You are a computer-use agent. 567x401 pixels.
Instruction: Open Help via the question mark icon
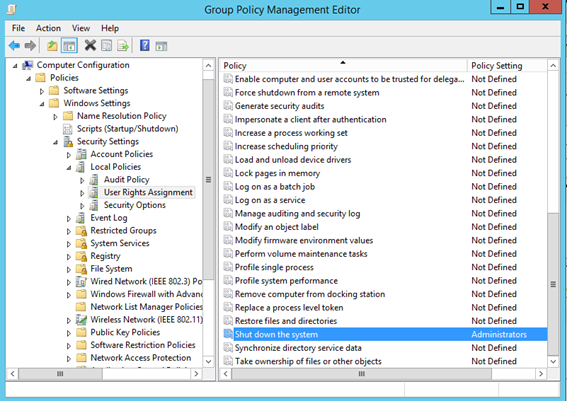click(x=145, y=46)
